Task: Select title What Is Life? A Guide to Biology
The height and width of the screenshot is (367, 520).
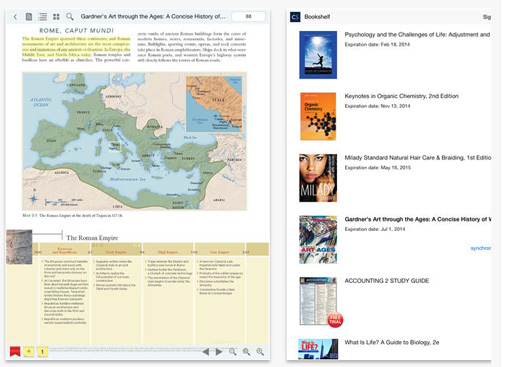Action: (392, 342)
